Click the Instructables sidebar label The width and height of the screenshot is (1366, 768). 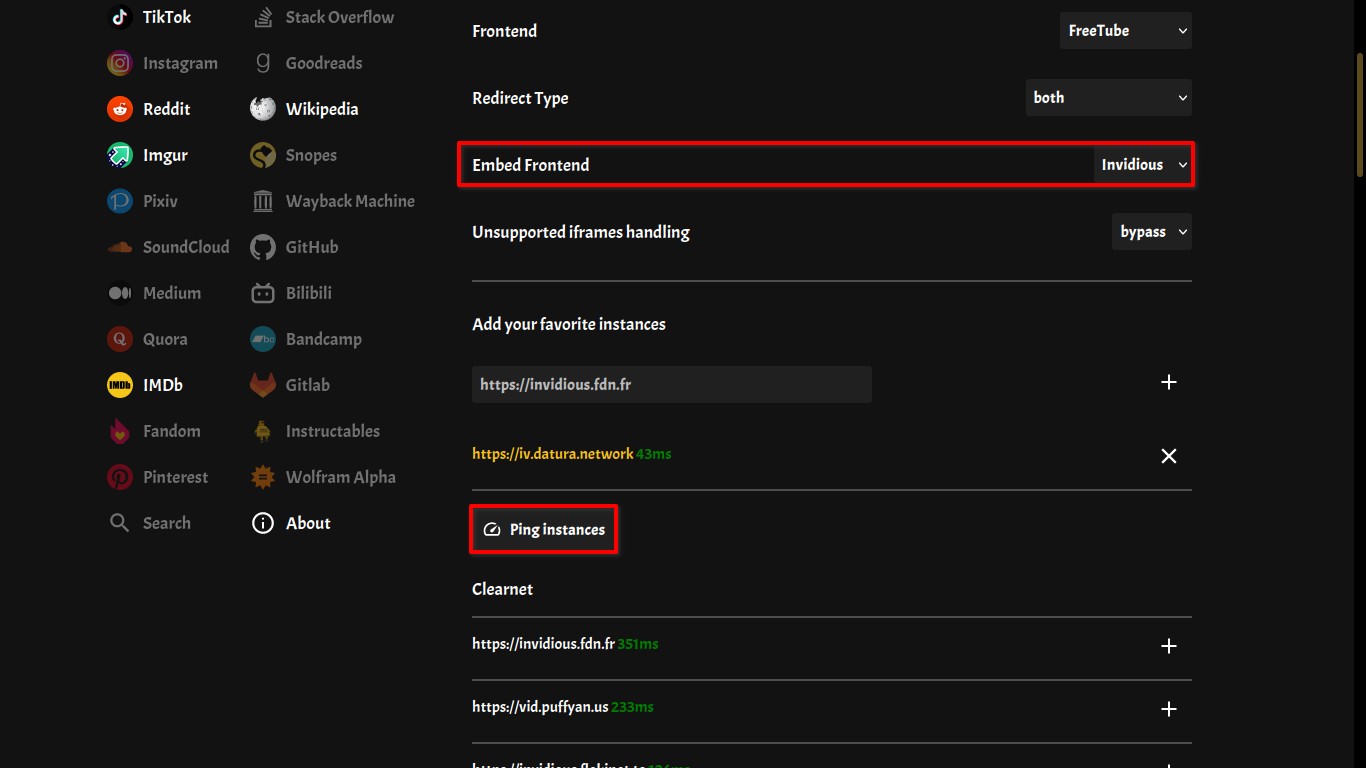coord(333,431)
